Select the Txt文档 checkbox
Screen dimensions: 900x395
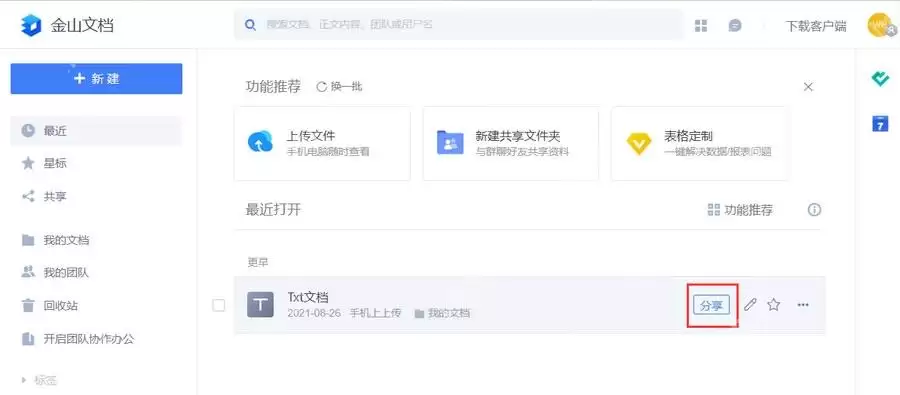[219, 305]
